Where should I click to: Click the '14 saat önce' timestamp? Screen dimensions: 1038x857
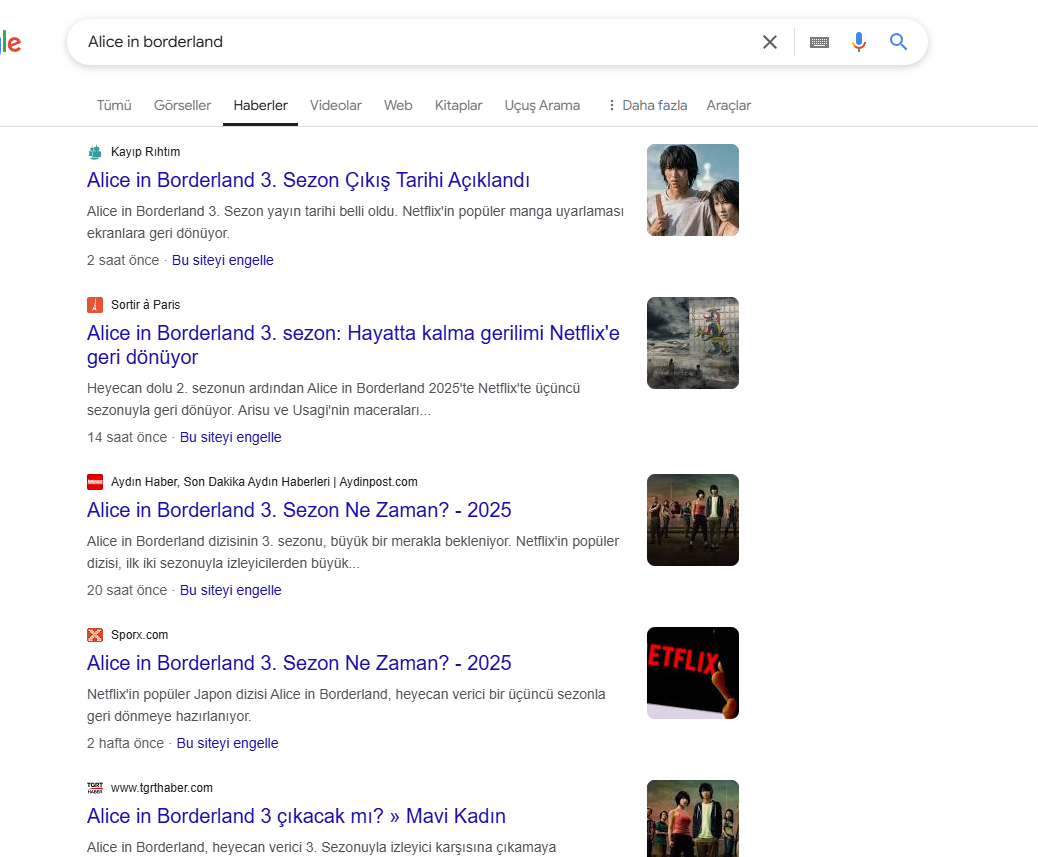click(127, 437)
